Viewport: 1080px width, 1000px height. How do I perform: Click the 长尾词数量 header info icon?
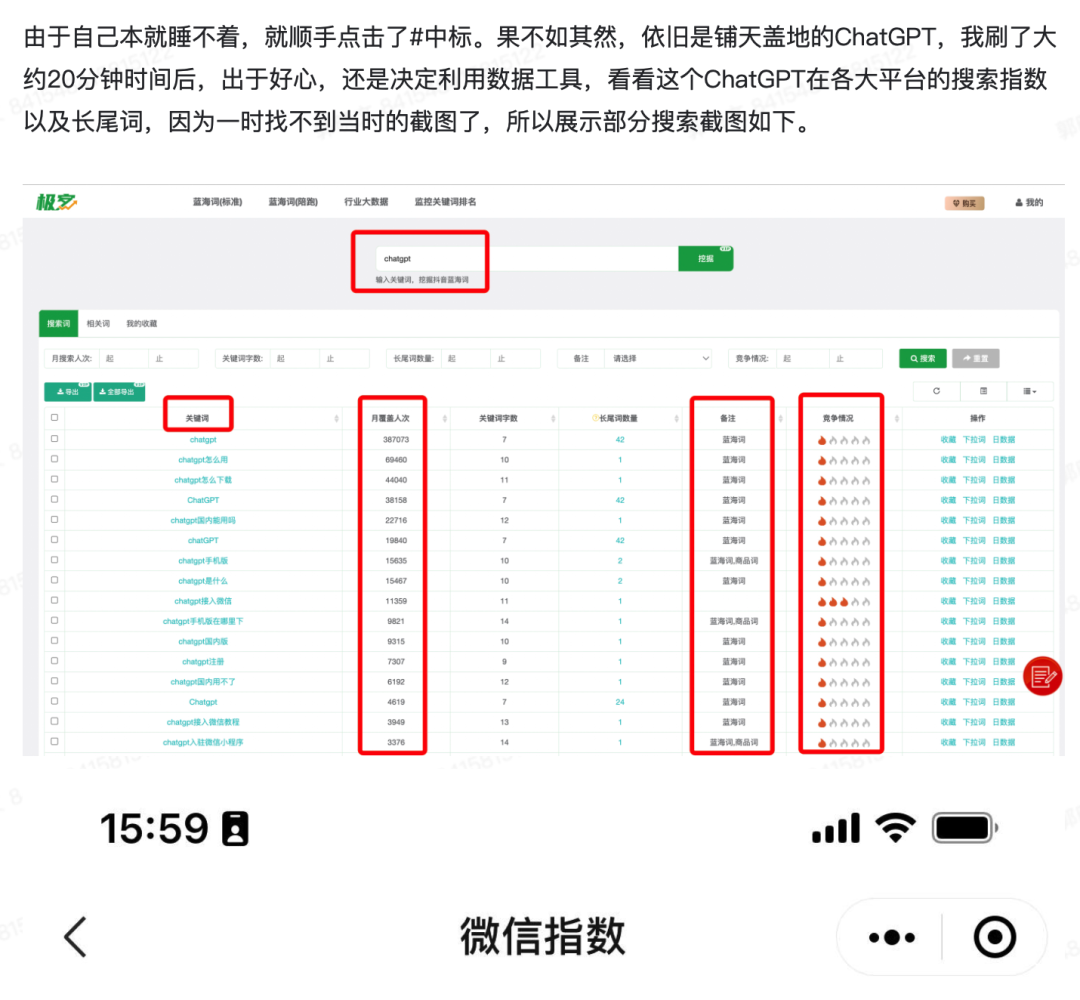click(595, 418)
